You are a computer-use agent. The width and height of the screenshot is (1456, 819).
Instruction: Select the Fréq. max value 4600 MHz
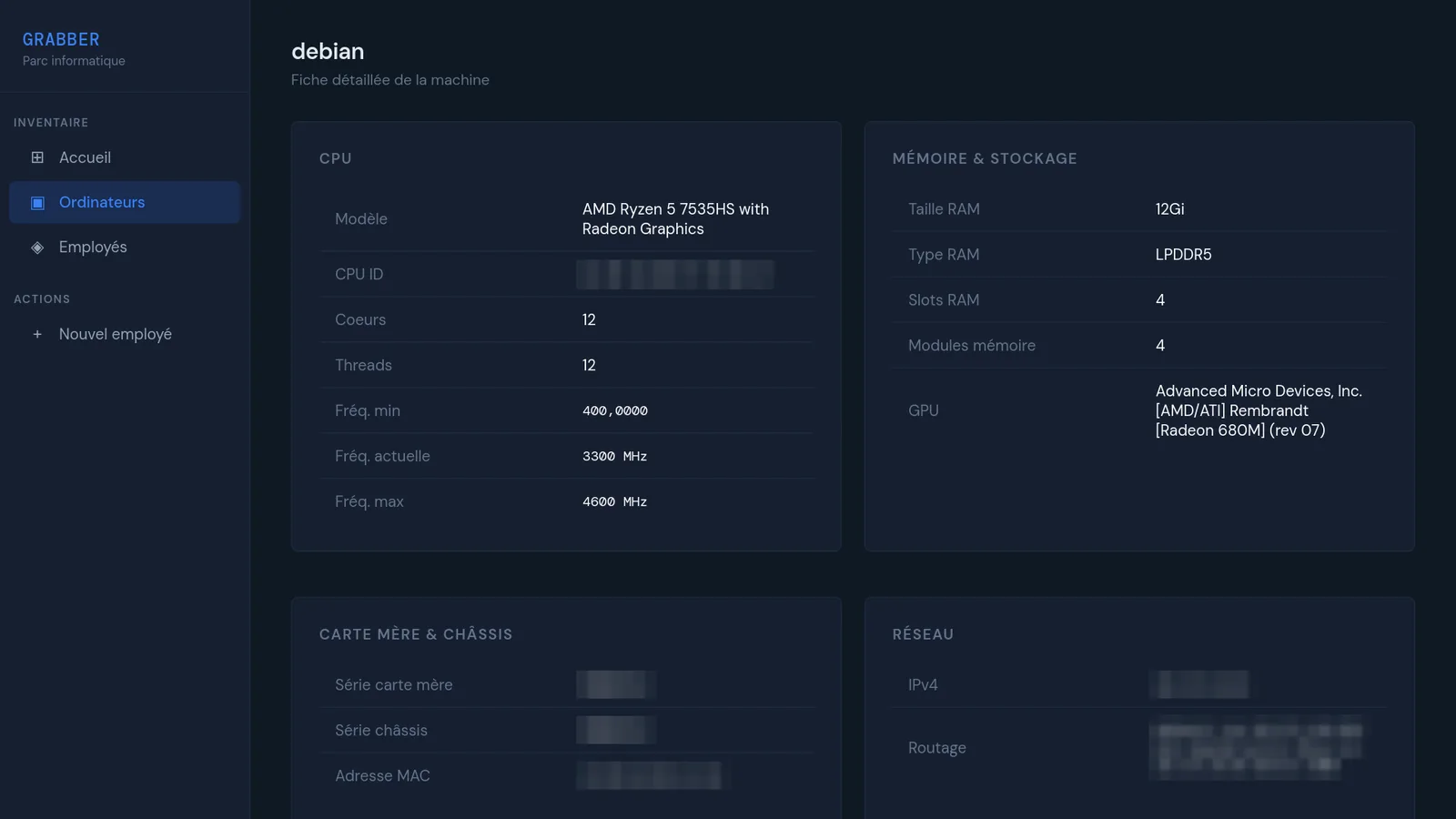point(615,501)
